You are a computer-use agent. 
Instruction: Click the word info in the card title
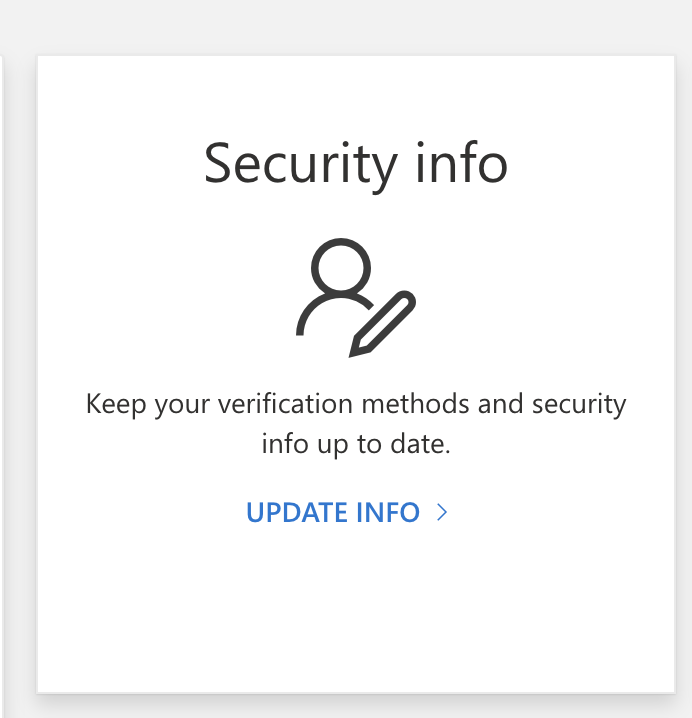tap(462, 163)
